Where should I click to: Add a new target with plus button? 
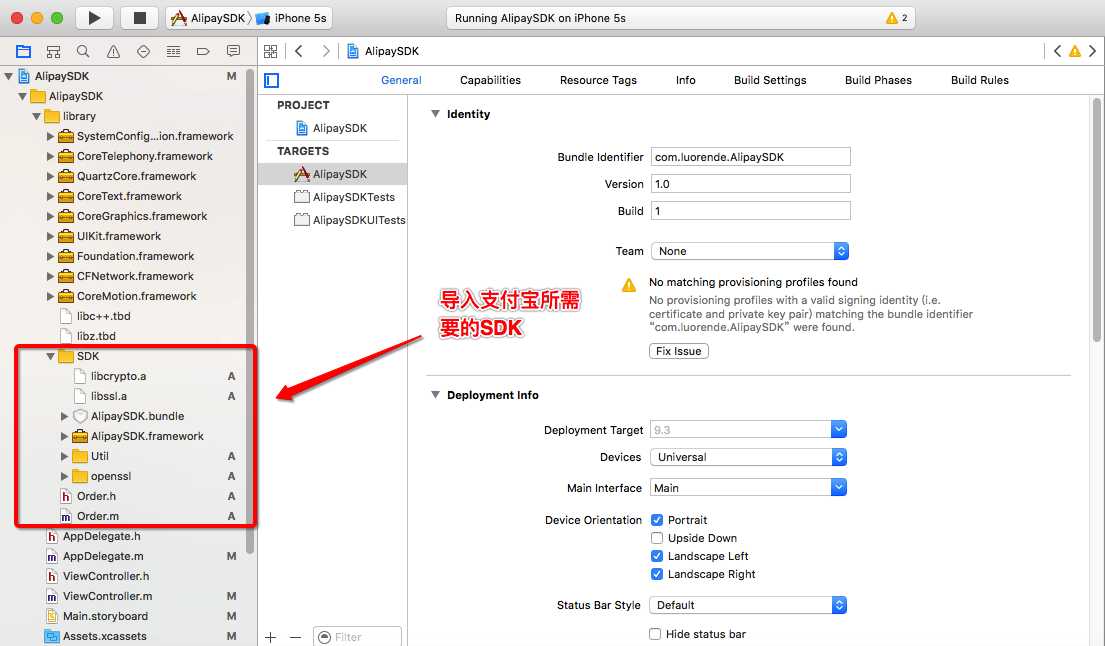(271, 637)
